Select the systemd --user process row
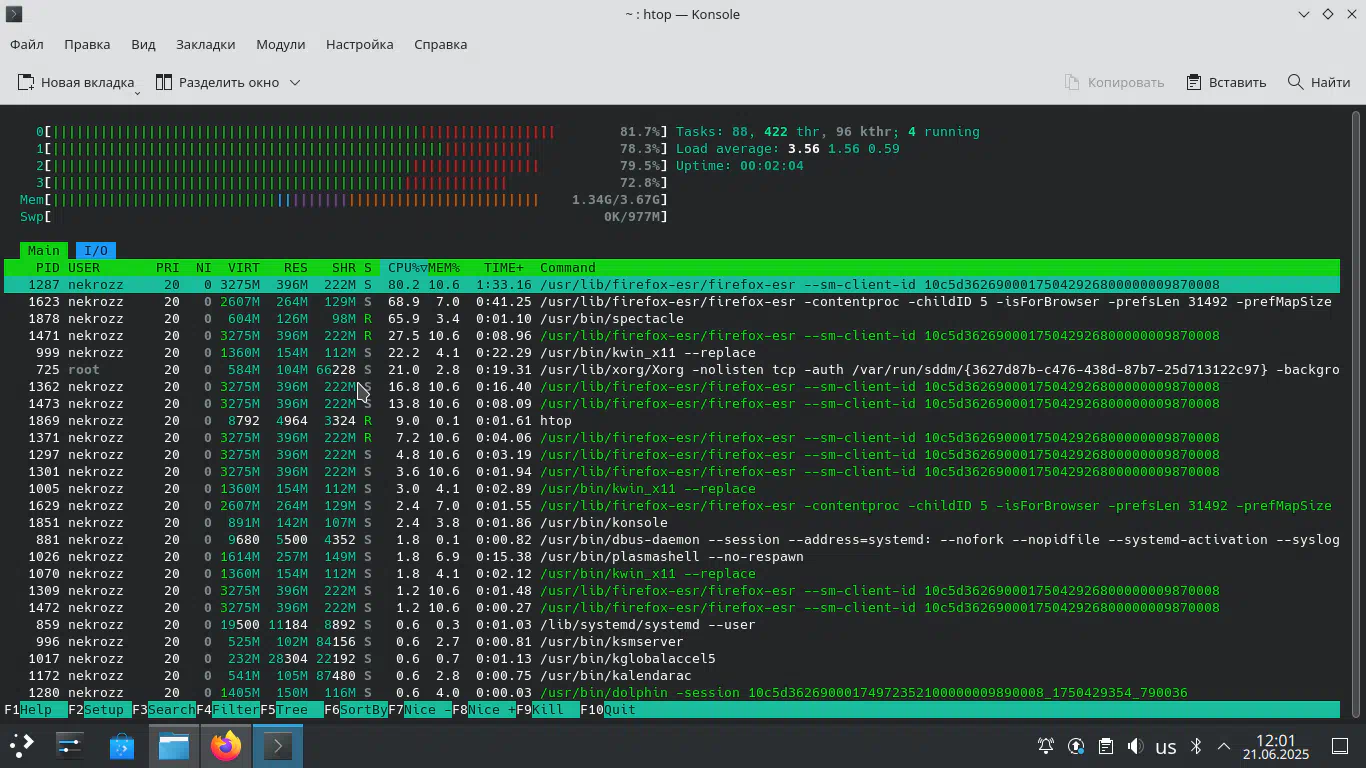Viewport: 1366px width, 768px height. (x=672, y=624)
